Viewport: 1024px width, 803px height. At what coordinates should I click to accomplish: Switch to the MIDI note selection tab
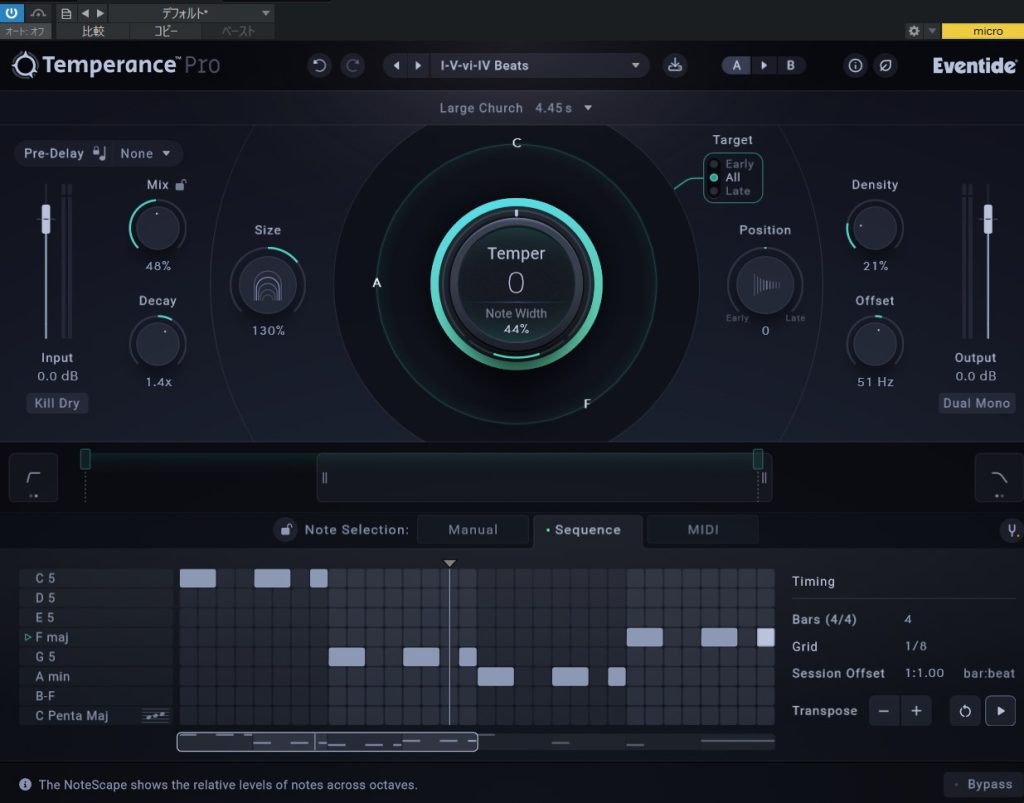tap(702, 530)
